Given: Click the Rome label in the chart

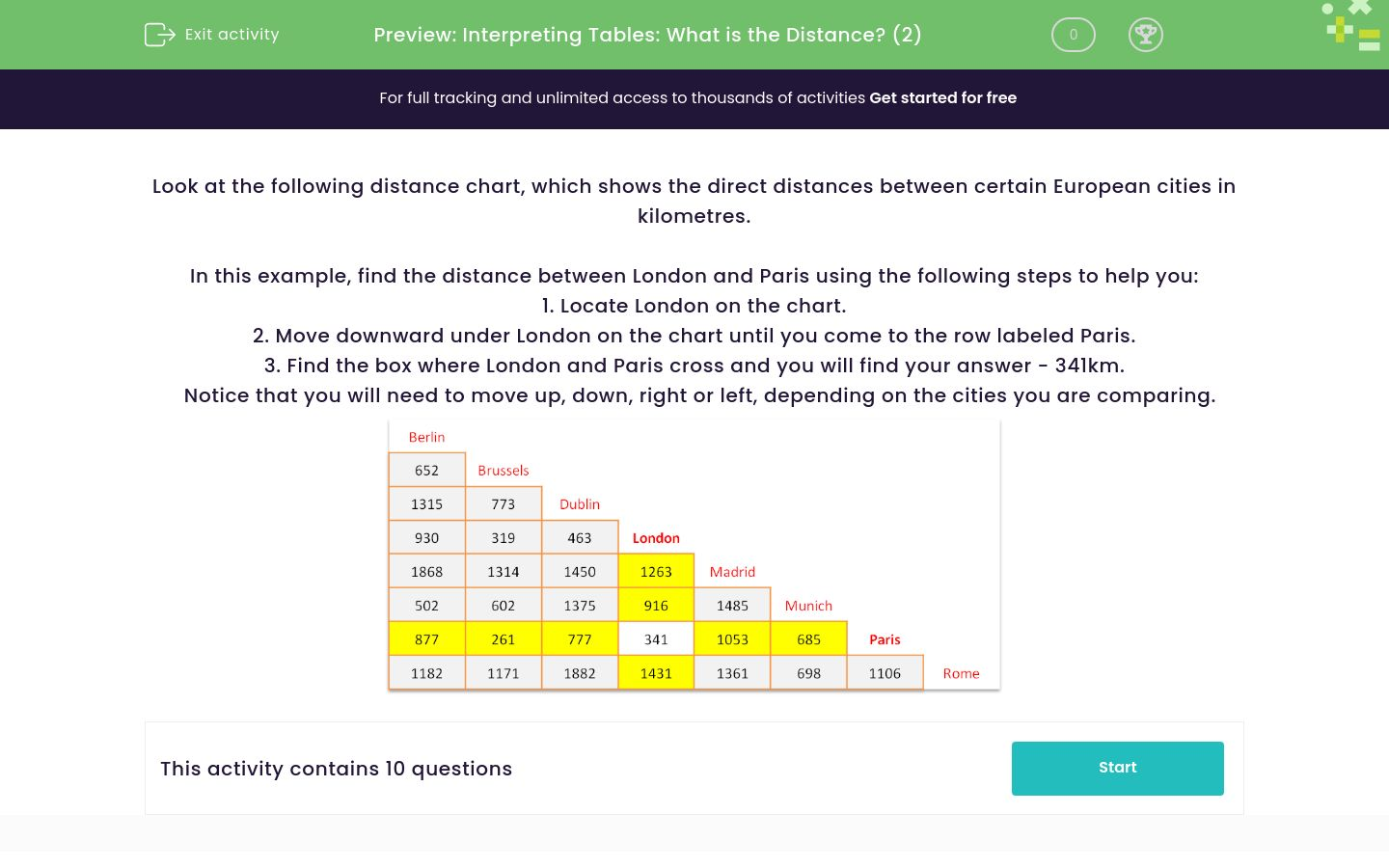Looking at the screenshot, I should pos(961,673).
